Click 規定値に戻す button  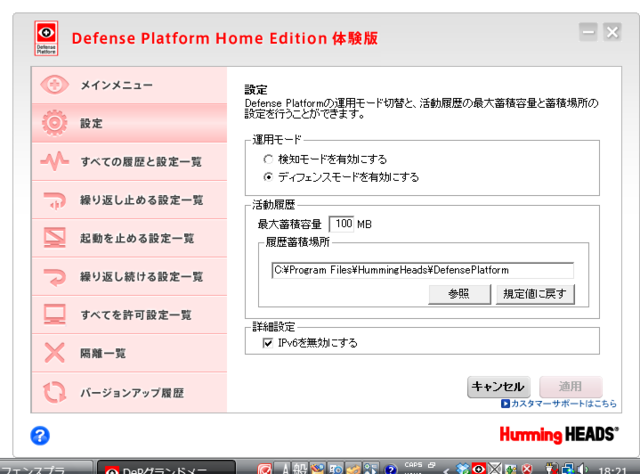535,294
